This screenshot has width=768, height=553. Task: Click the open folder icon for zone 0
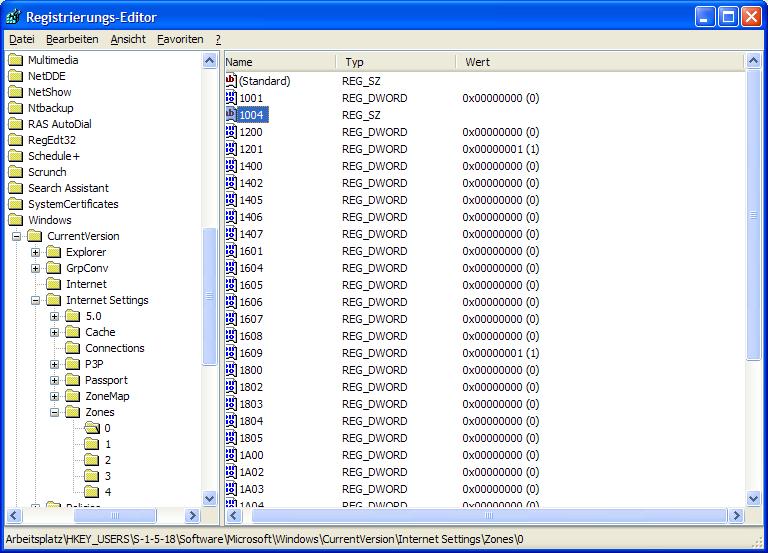coord(92,428)
